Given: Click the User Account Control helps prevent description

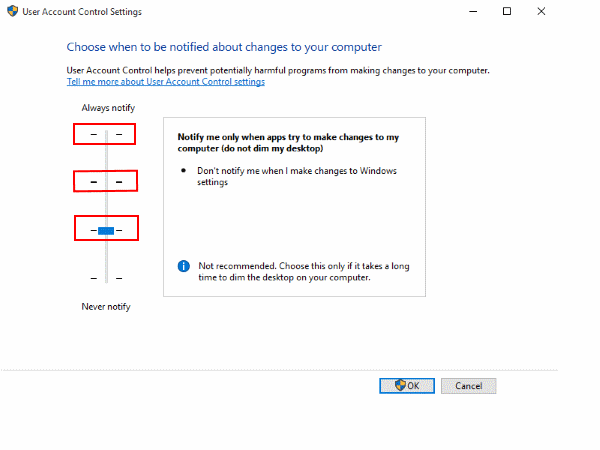Looking at the screenshot, I should pyautogui.click(x=277, y=72).
